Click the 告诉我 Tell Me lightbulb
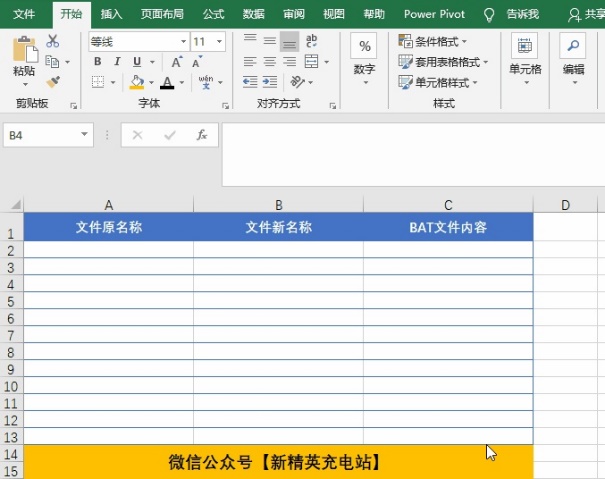The image size is (605, 479). coord(489,15)
